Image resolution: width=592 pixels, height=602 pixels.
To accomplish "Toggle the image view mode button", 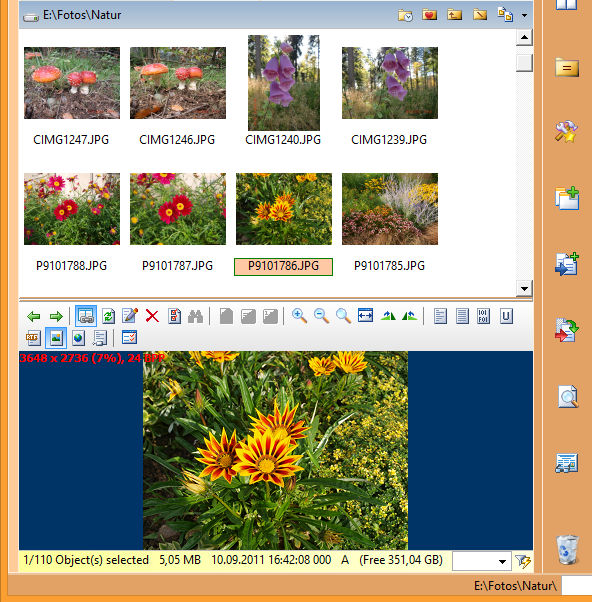I will click(x=56, y=338).
